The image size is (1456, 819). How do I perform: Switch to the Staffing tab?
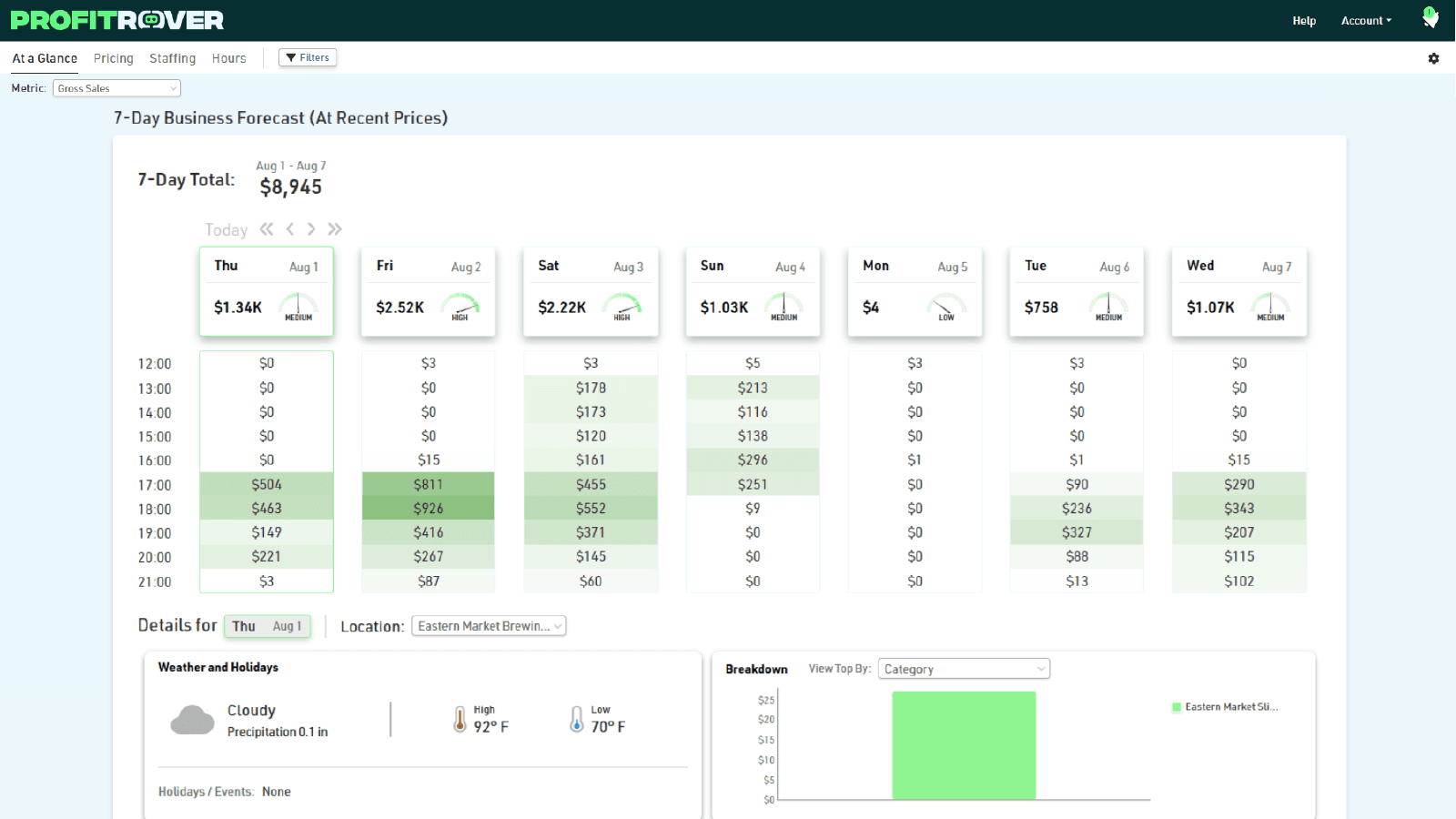coord(172,58)
